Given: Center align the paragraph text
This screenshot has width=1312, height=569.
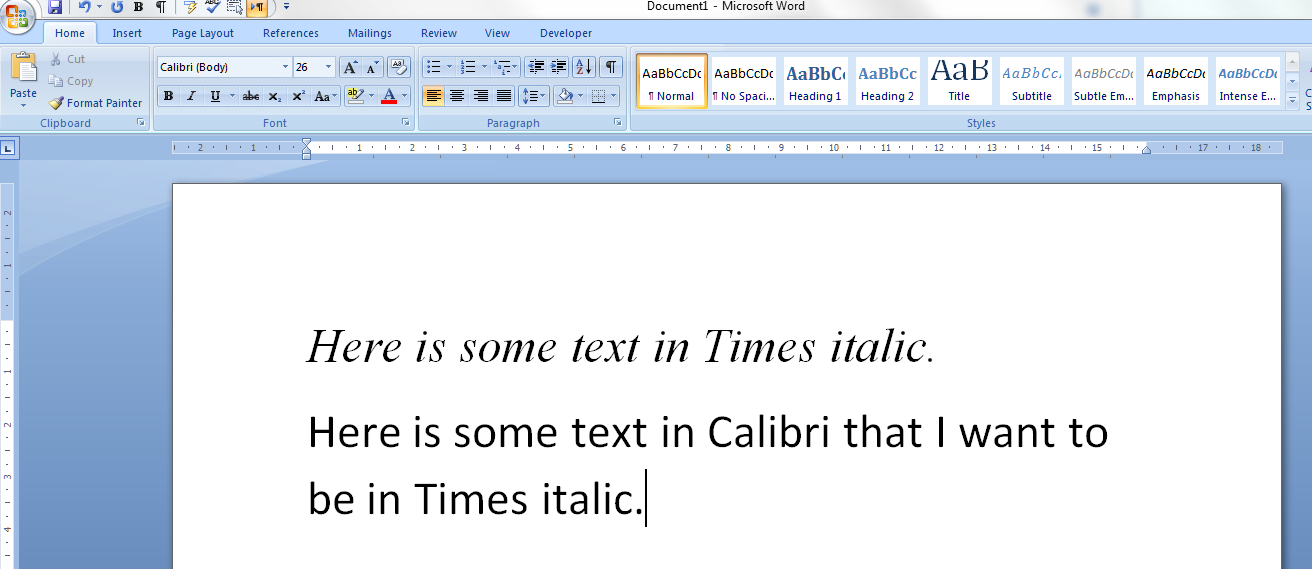Looking at the screenshot, I should click(457, 96).
